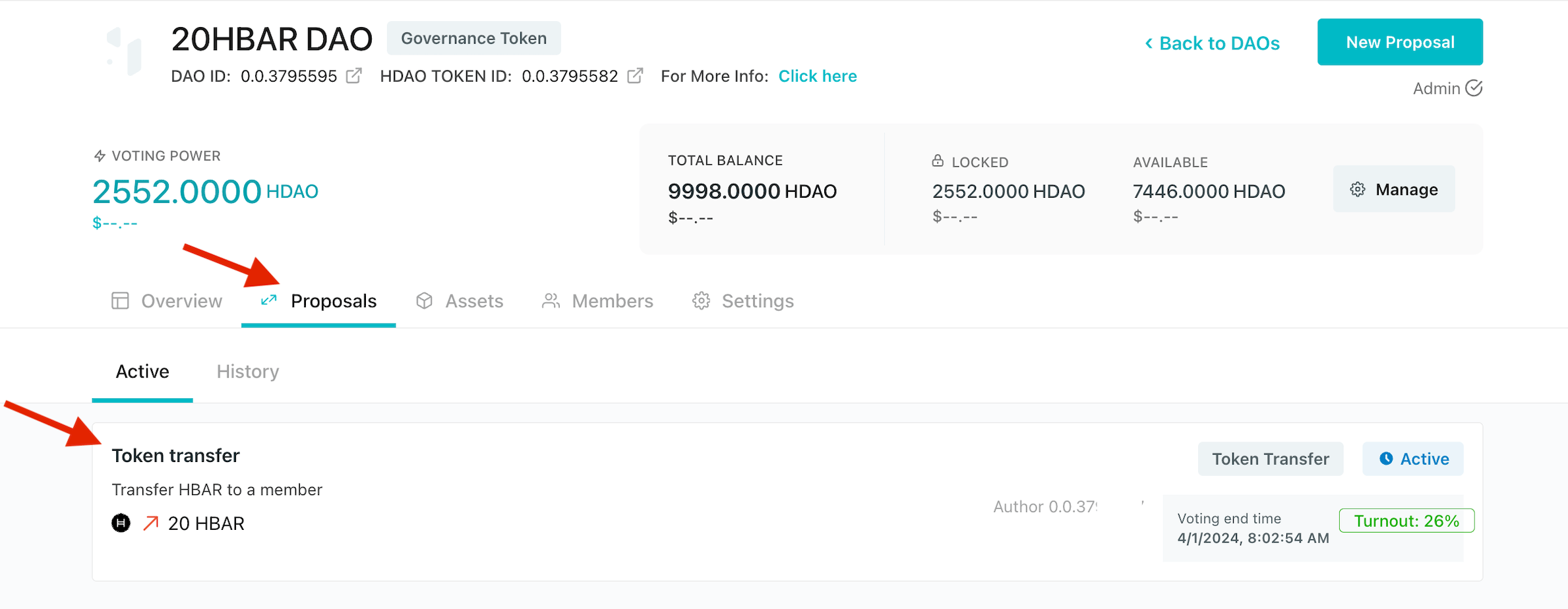This screenshot has height=609, width=1568.
Task: Click the lock icon beside Locked
Action: coord(938,161)
